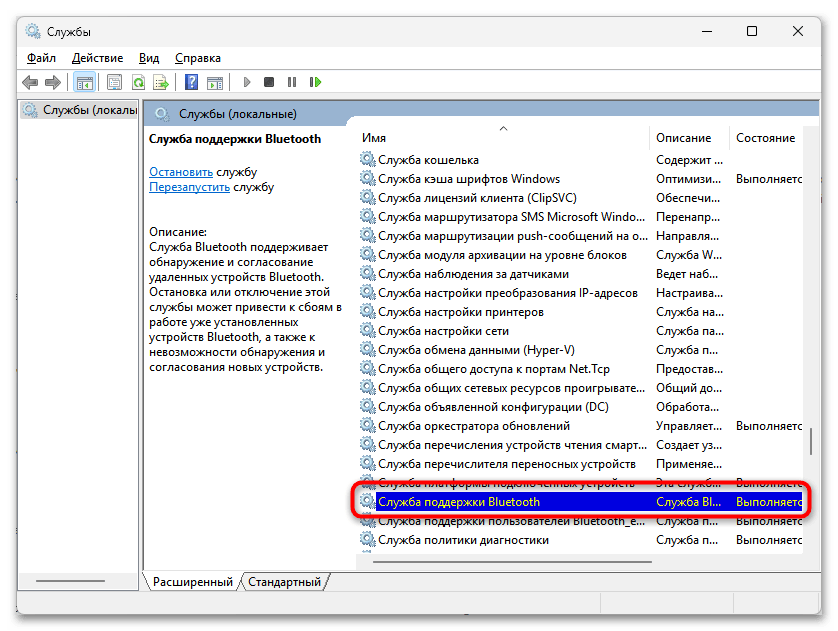The image size is (838, 631).
Task: Select Служба перечислителя переносных устройств
Action: coord(580,464)
